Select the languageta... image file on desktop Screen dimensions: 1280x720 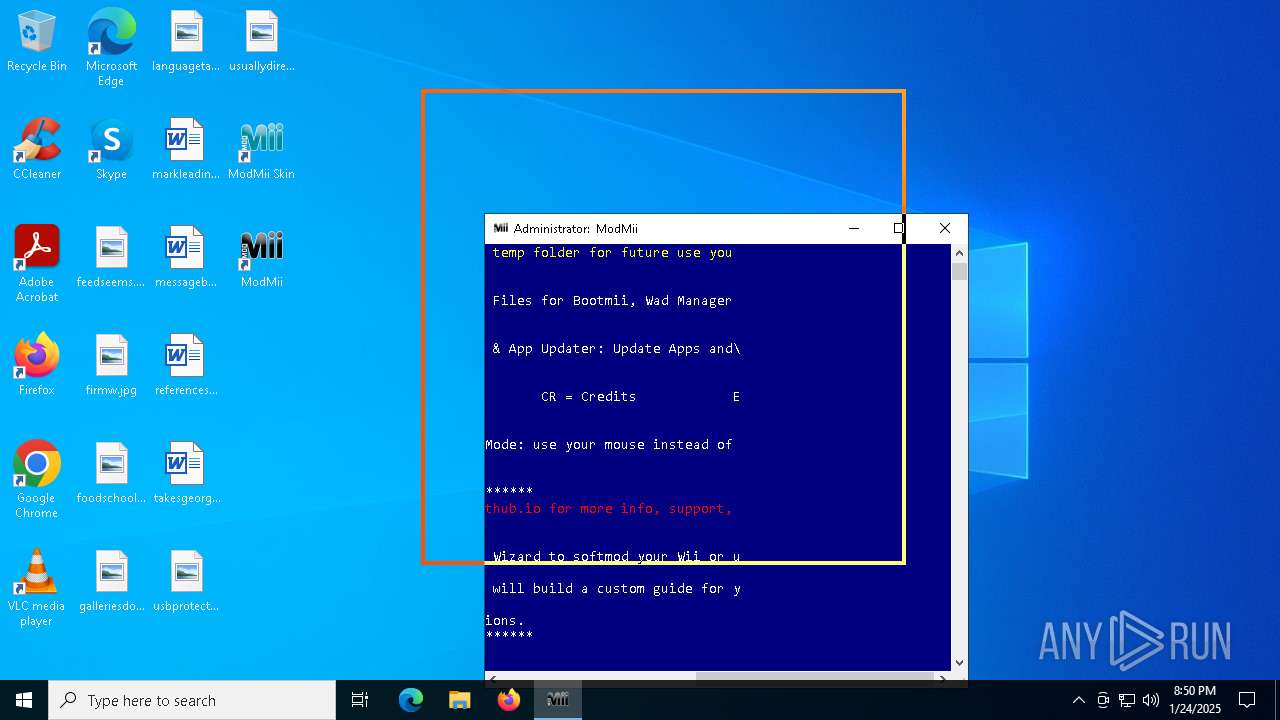point(186,42)
